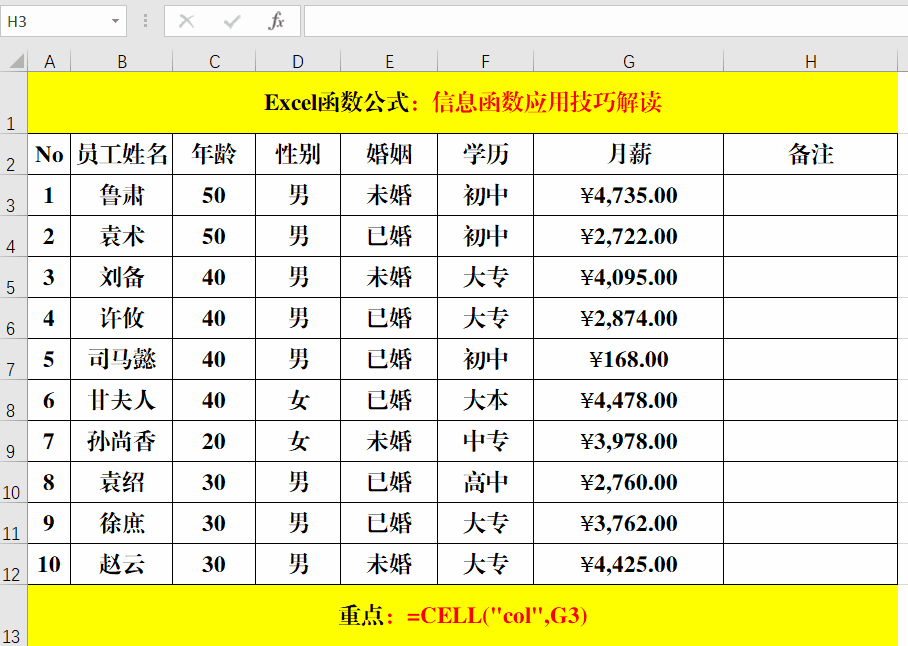Select column A header

tap(49, 61)
